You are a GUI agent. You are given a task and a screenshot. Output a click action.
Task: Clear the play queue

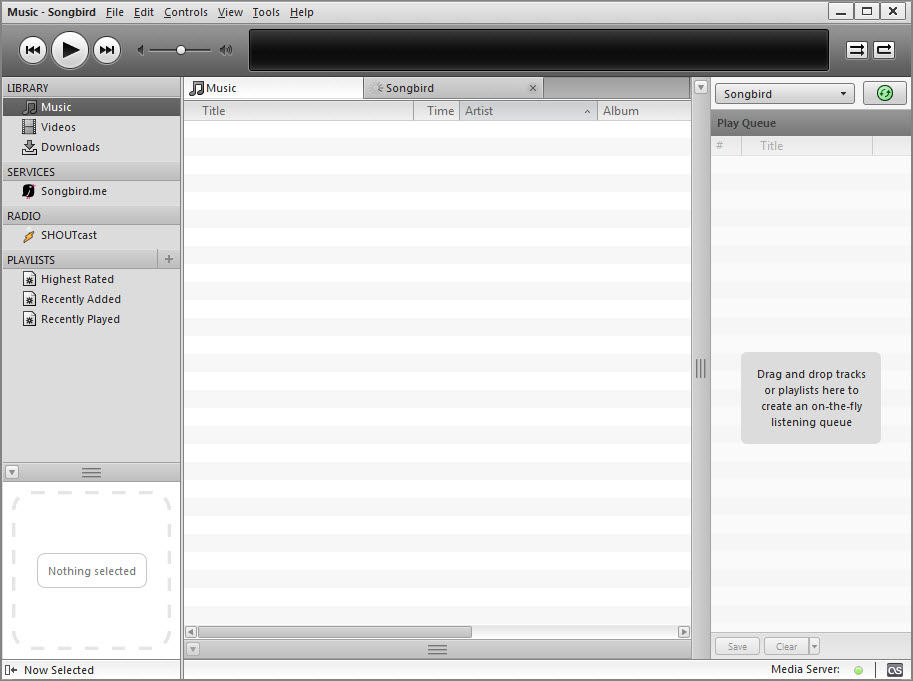pyautogui.click(x=786, y=646)
